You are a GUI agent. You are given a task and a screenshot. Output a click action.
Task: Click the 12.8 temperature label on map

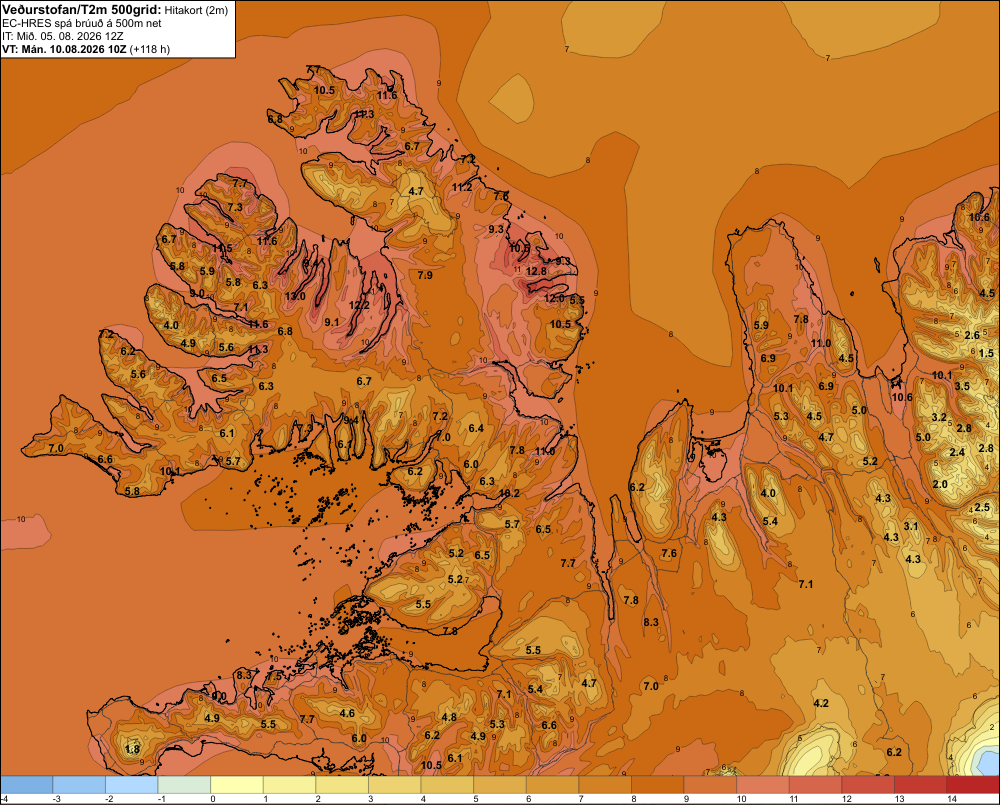coord(536,271)
